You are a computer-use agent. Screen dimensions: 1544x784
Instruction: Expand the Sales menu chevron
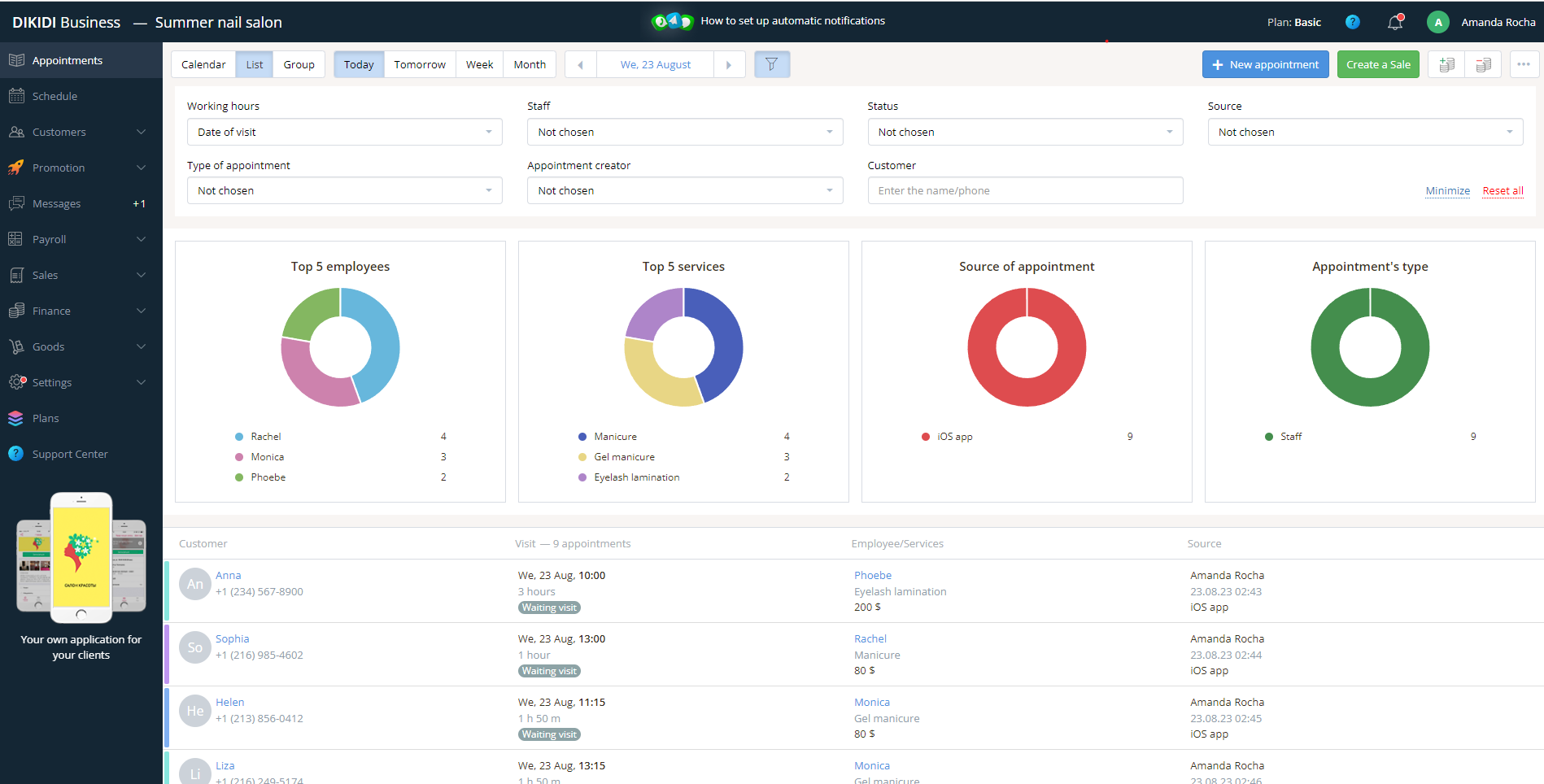(142, 275)
